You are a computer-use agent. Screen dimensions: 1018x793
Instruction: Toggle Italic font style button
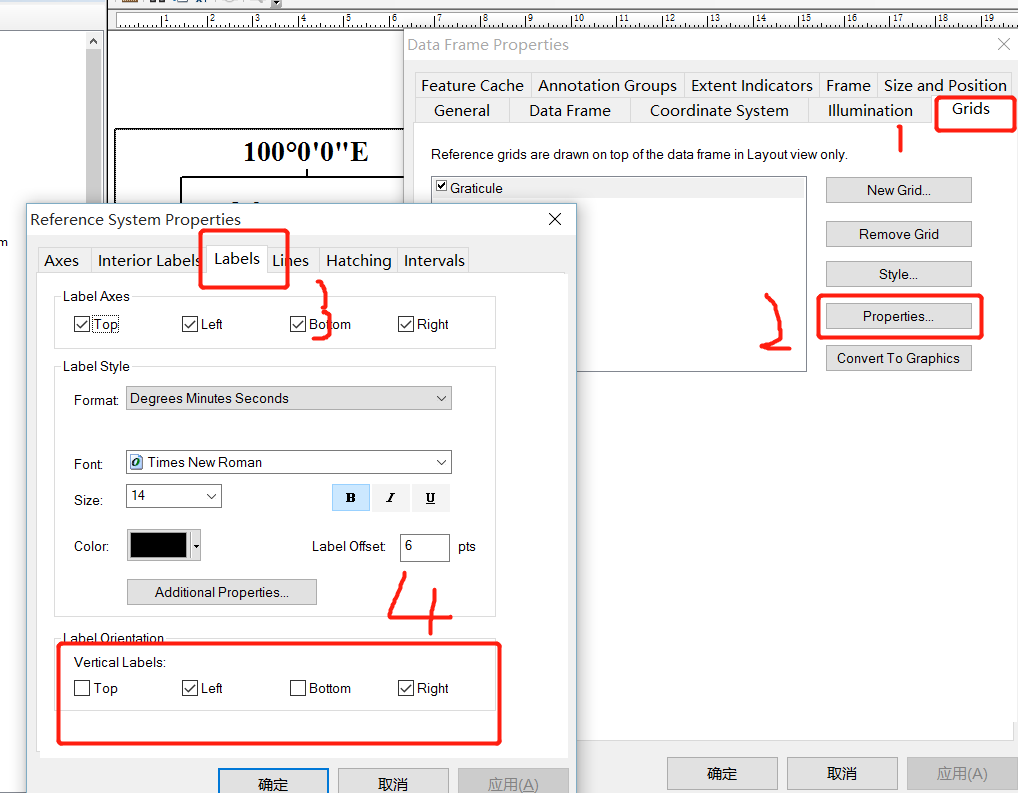[x=390, y=497]
